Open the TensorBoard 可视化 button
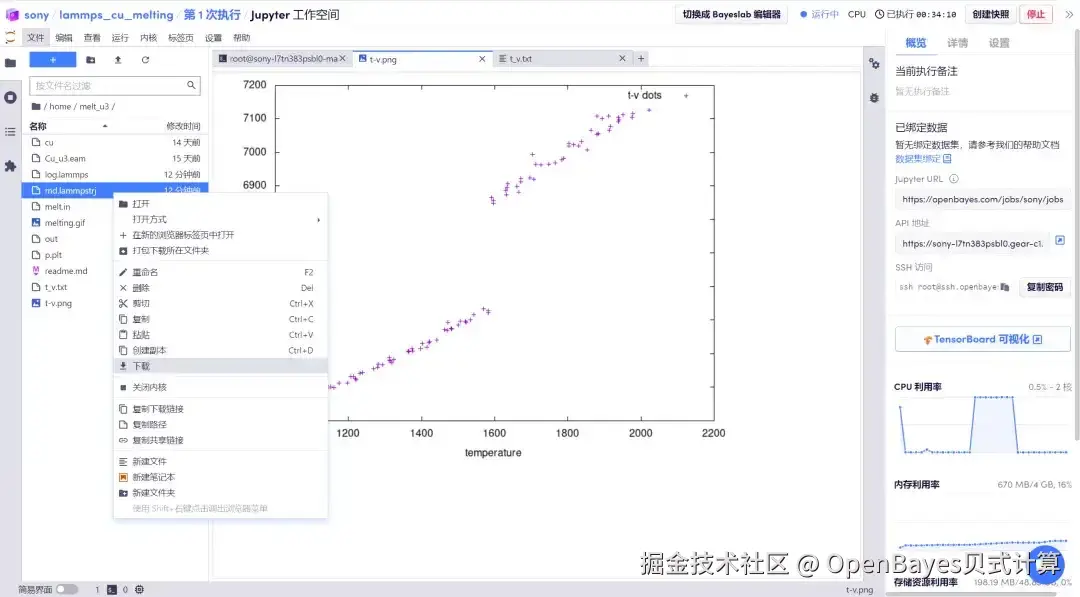 (983, 339)
